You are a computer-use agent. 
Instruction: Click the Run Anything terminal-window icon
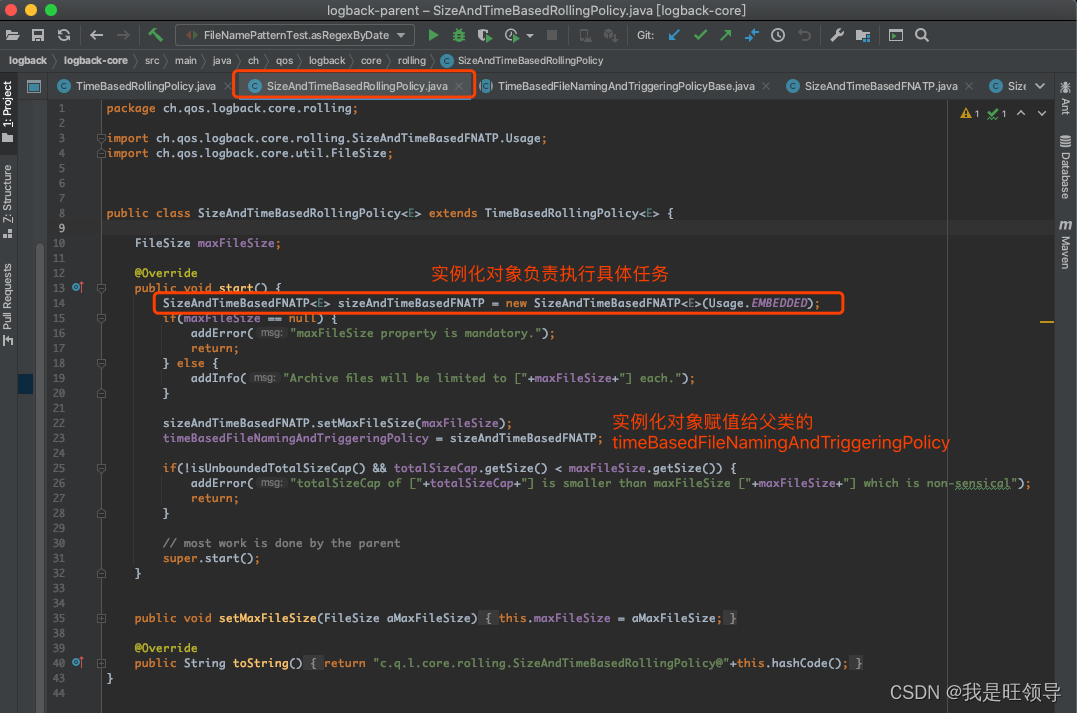pyautogui.click(x=896, y=35)
